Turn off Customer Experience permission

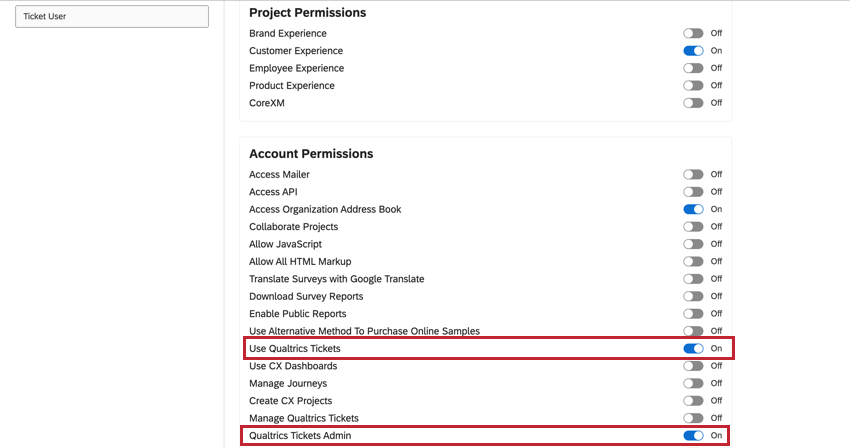coord(693,51)
